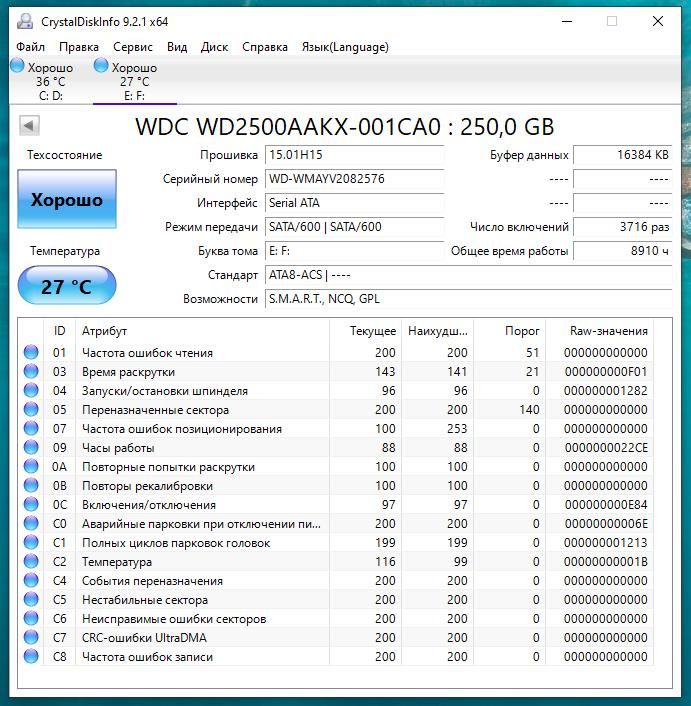This screenshot has width=691, height=706.
Task: Open the Правка menu
Action: pos(79,47)
